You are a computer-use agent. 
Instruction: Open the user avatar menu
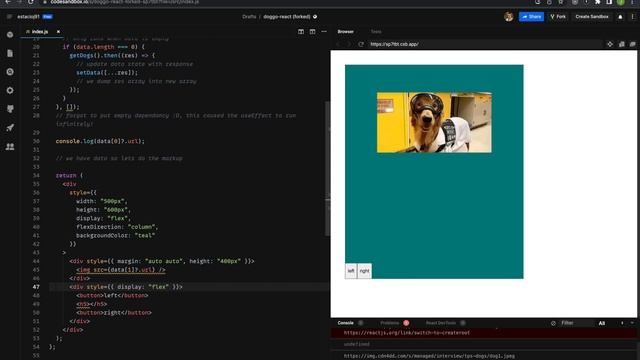pyautogui.click(x=509, y=17)
